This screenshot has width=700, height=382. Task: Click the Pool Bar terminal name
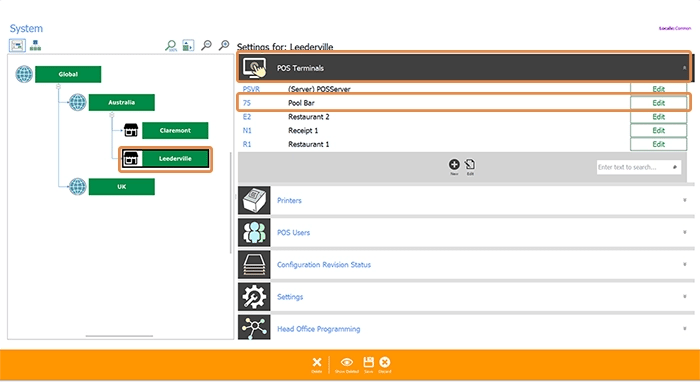tap(301, 103)
